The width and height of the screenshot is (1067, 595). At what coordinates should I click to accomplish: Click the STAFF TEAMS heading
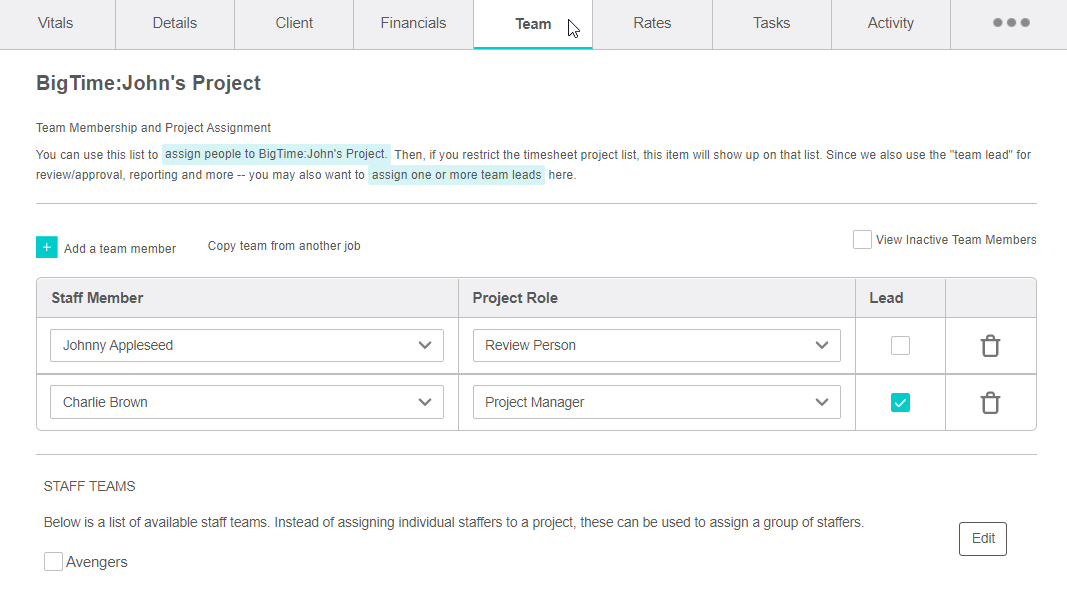pos(89,486)
